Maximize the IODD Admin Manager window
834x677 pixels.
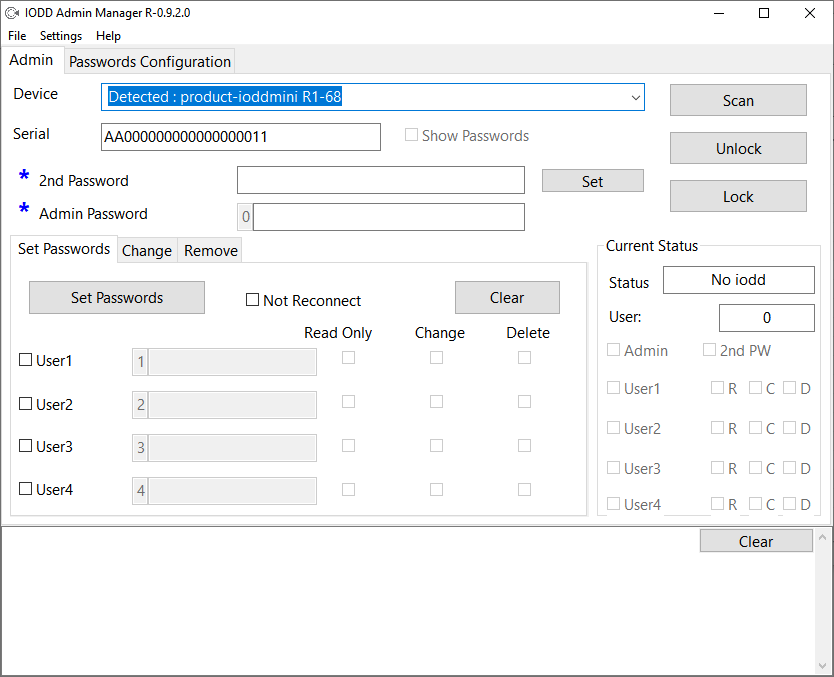click(764, 13)
